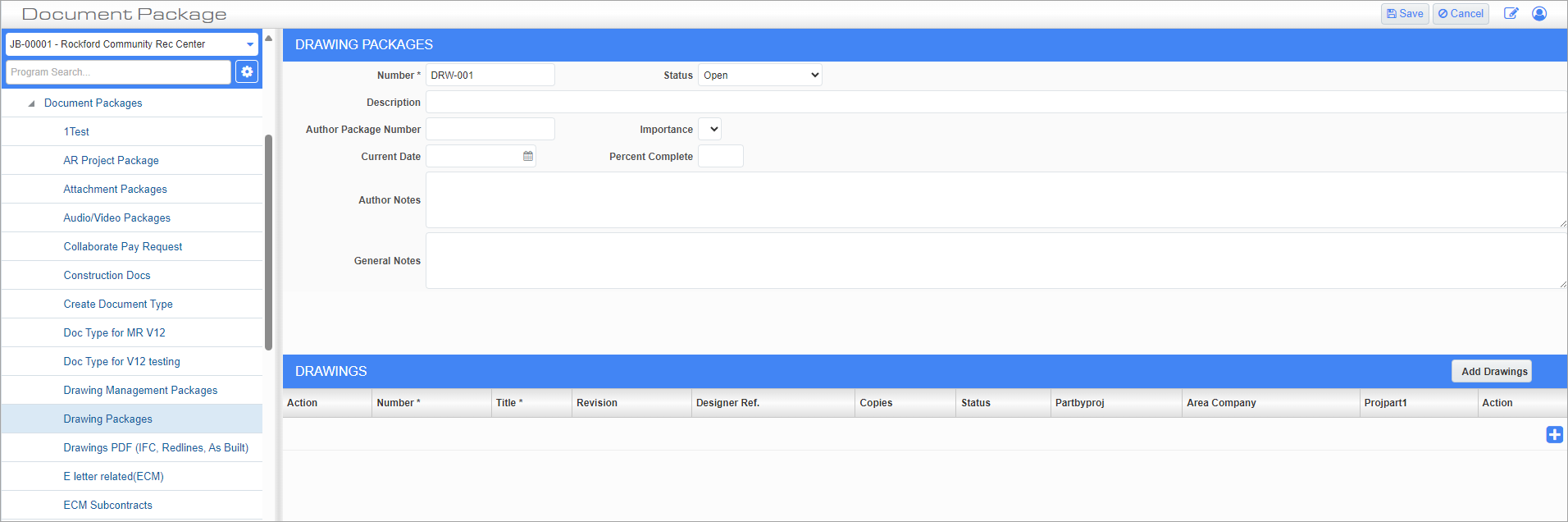Click the program search settings gear icon
This screenshot has width=1568, height=522.
pyautogui.click(x=247, y=72)
